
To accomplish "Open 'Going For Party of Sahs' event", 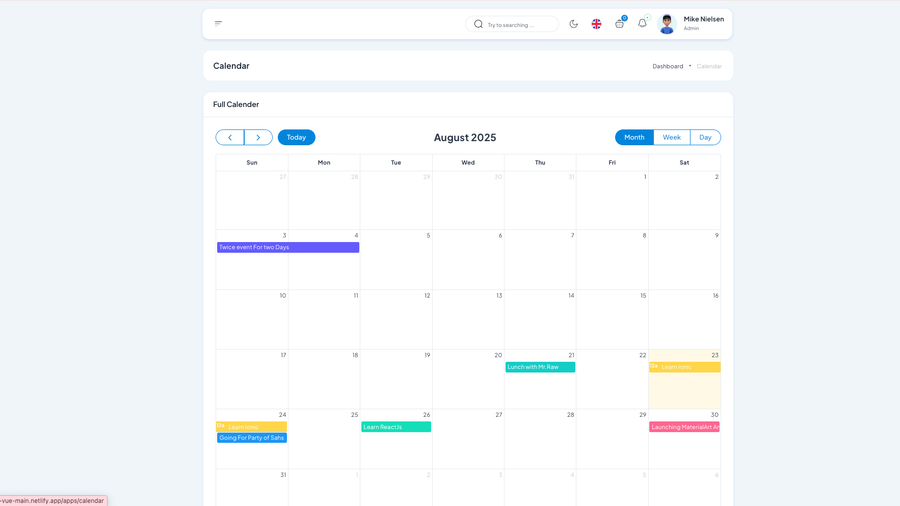I will click(252, 438).
